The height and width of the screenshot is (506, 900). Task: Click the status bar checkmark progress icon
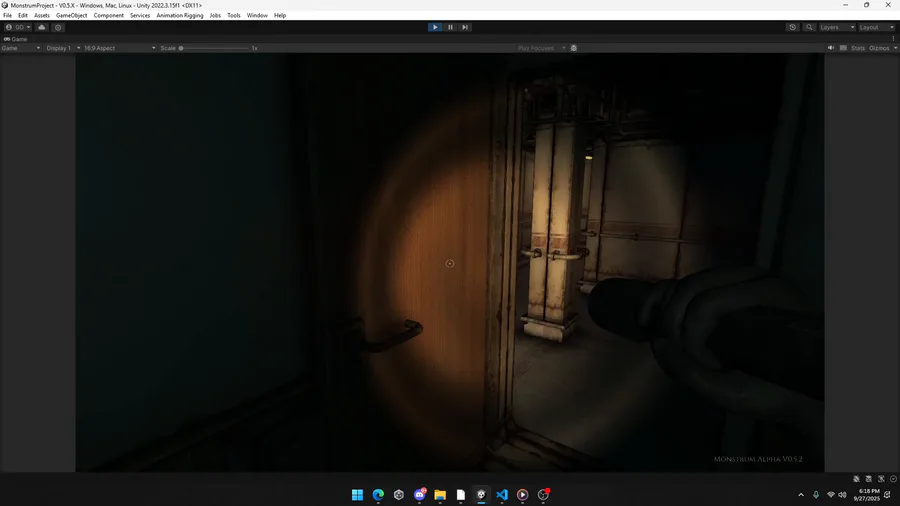(893, 479)
